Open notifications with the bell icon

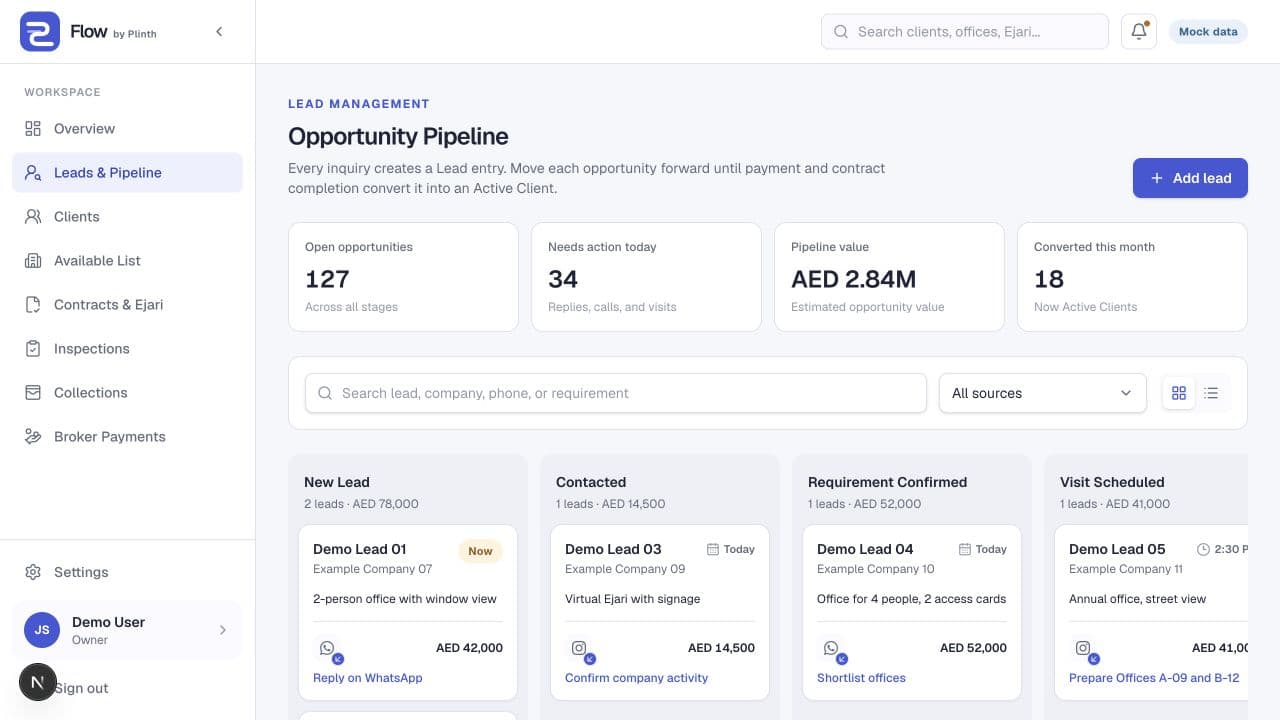1139,31
